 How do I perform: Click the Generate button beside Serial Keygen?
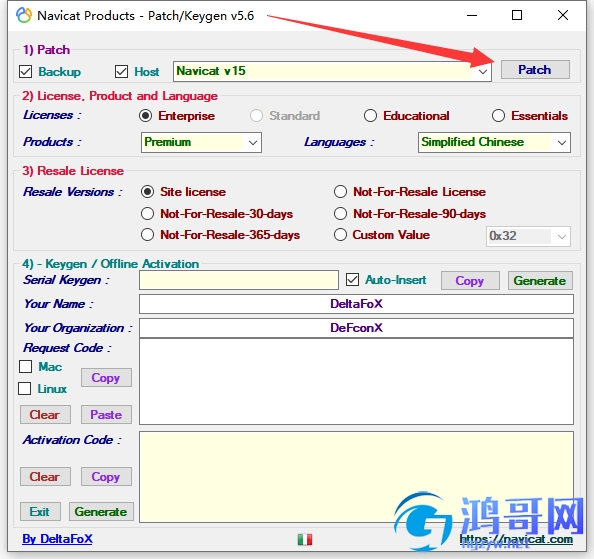point(540,281)
